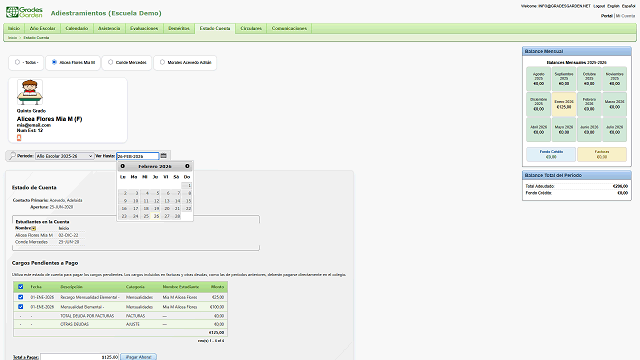Open the Deméritos tab
Image resolution: width=640 pixels, height=360 pixels.
click(x=179, y=28)
